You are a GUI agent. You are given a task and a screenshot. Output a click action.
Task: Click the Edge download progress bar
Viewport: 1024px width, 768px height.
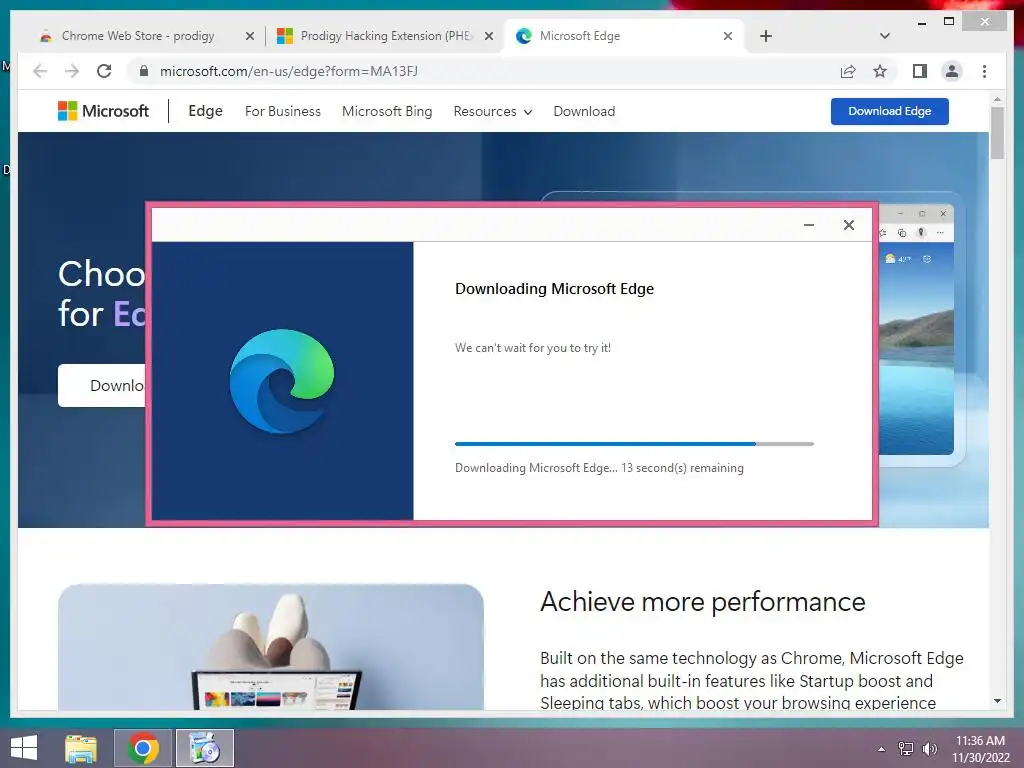(634, 443)
